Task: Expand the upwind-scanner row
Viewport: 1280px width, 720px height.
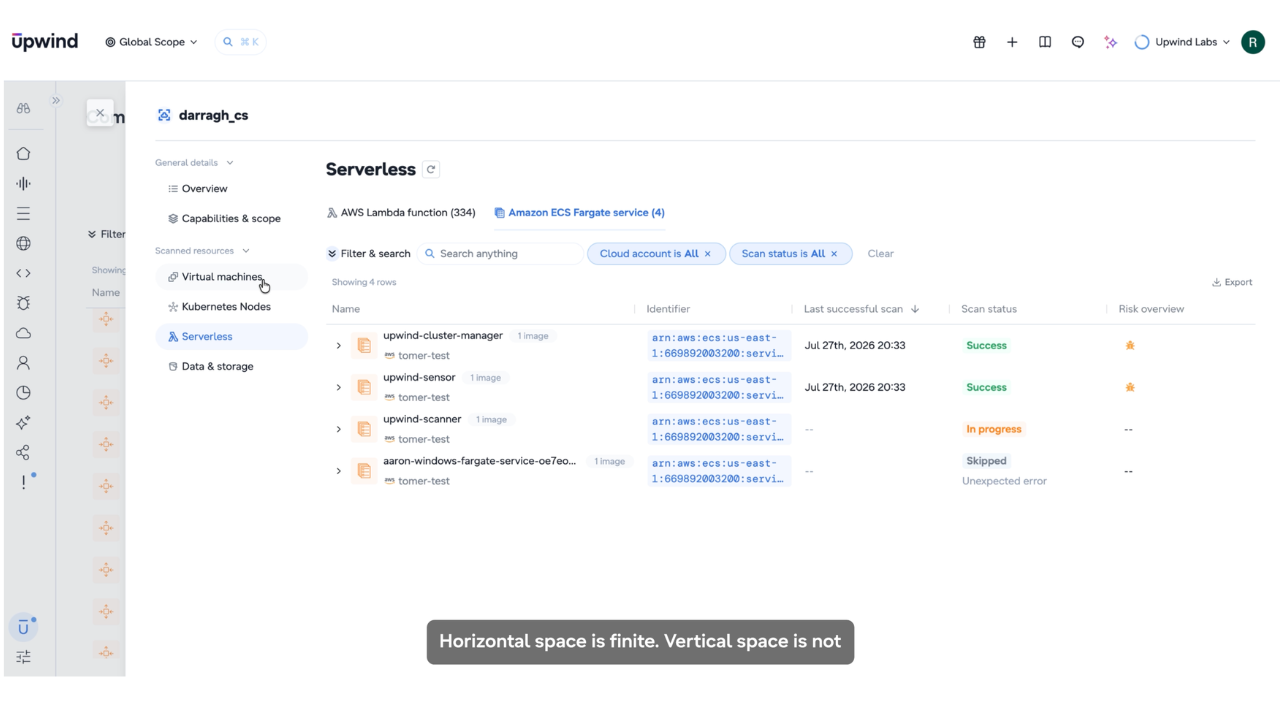Action: coord(339,430)
